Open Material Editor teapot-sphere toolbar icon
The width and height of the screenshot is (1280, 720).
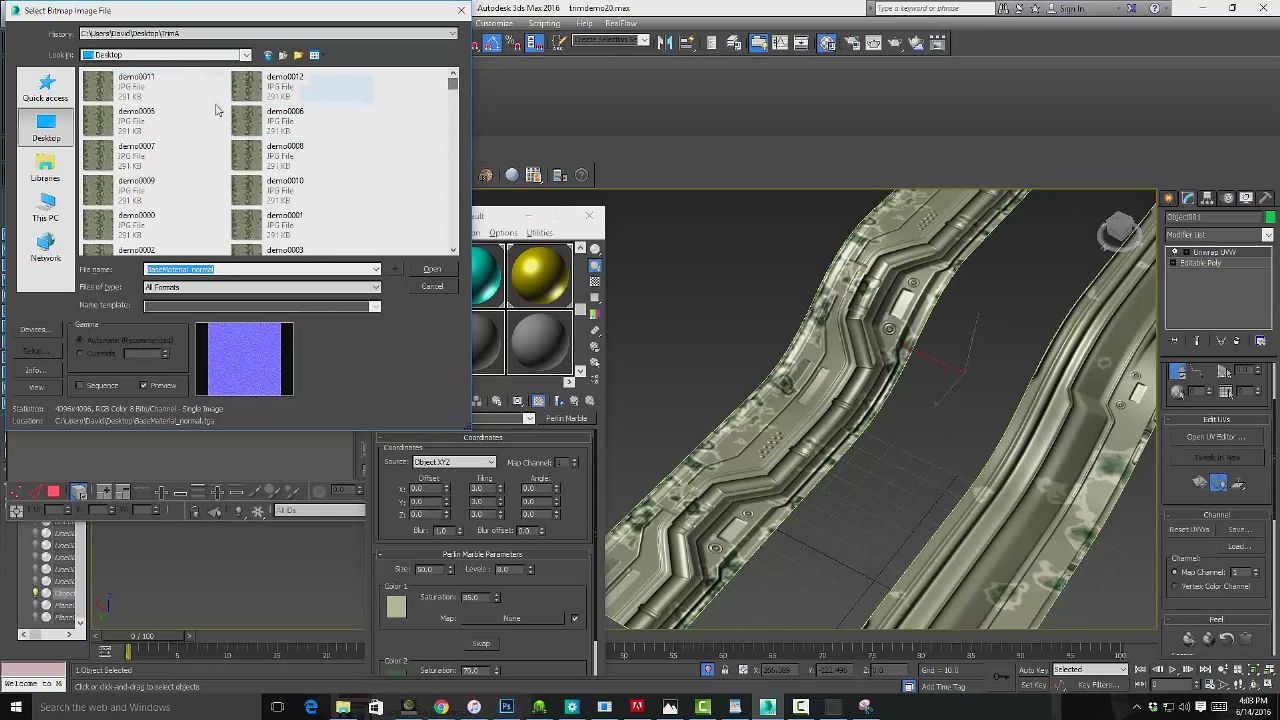[x=827, y=43]
